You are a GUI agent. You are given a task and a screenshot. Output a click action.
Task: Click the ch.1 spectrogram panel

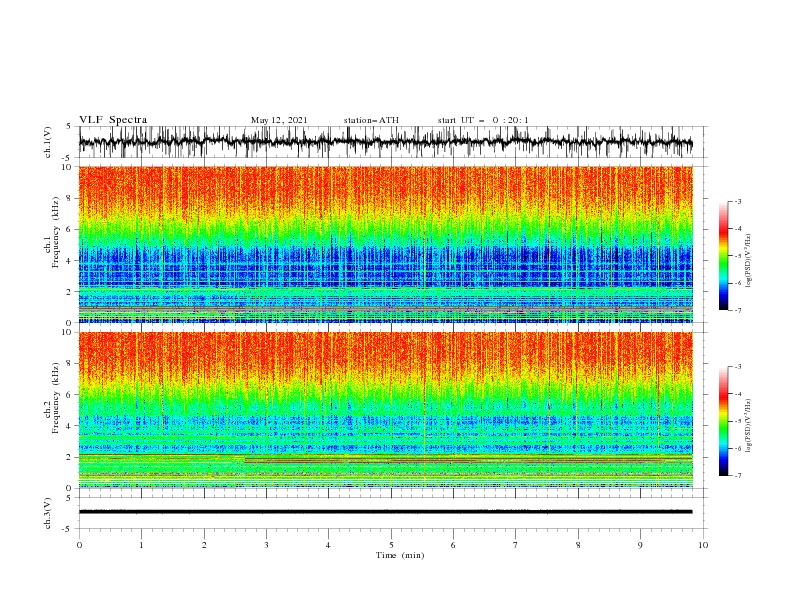point(386,244)
